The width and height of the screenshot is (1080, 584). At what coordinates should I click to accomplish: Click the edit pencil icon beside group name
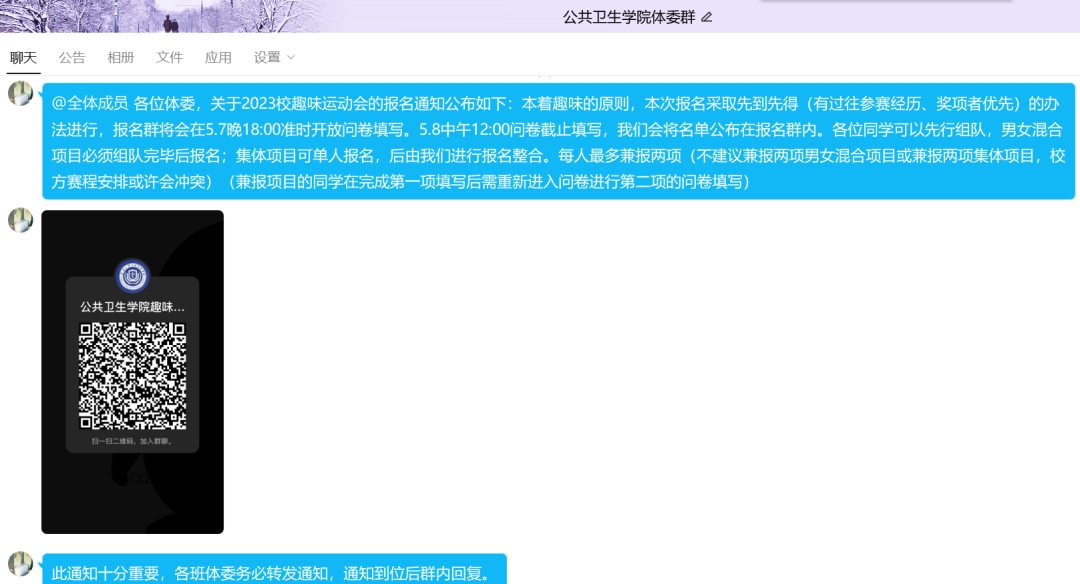707,17
